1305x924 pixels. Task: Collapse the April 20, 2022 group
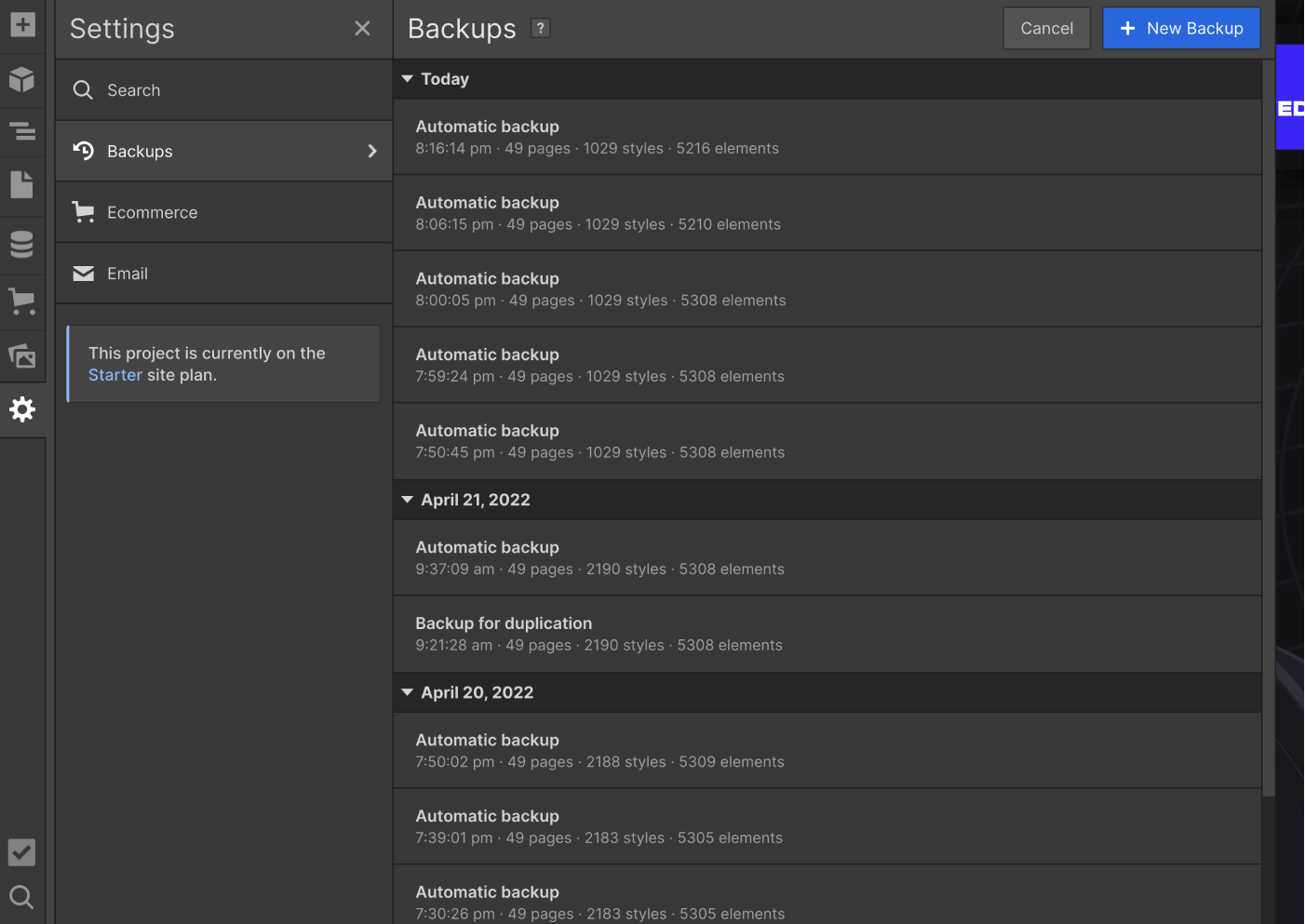(x=407, y=692)
